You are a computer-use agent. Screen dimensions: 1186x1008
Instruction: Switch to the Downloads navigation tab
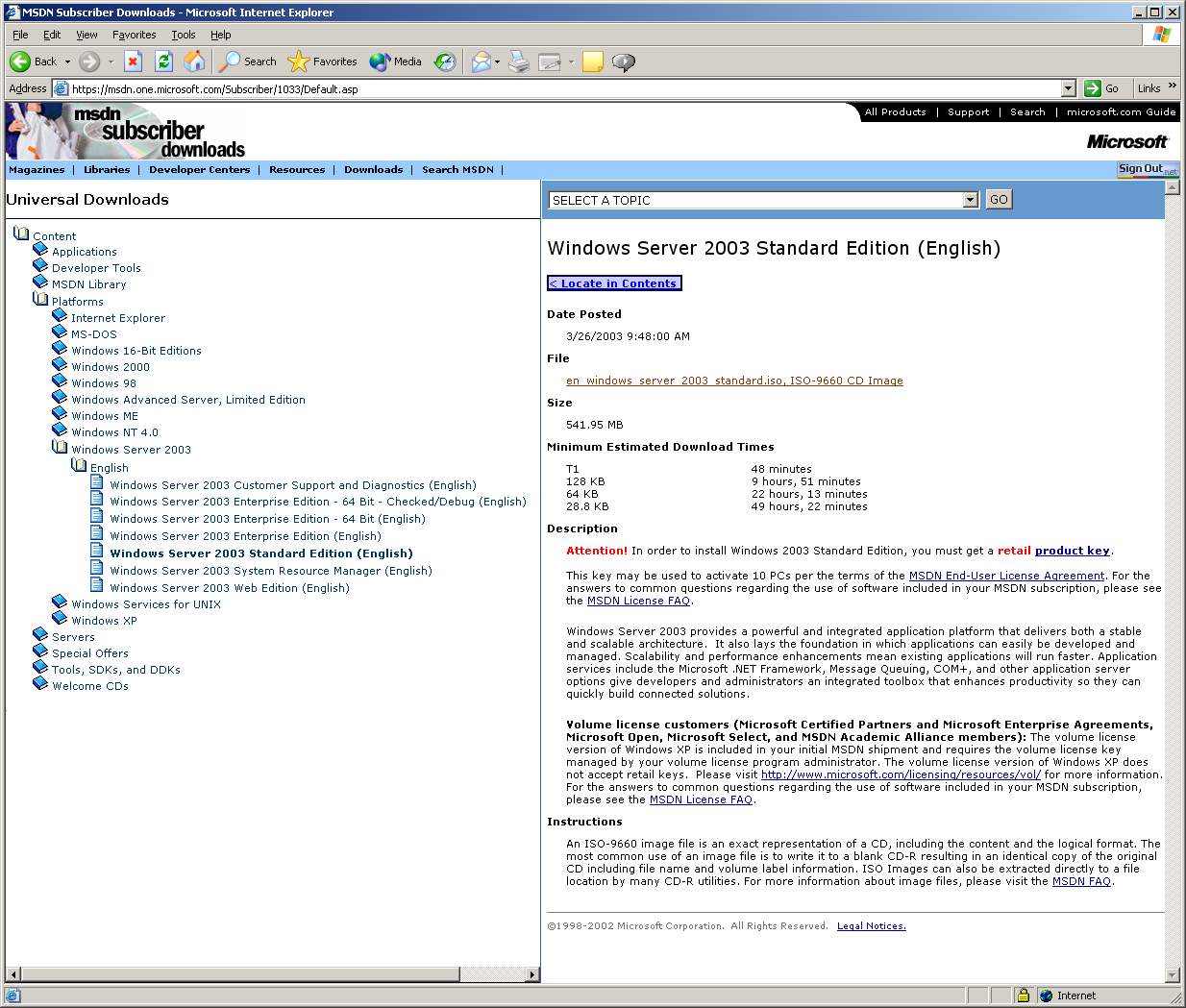373,169
